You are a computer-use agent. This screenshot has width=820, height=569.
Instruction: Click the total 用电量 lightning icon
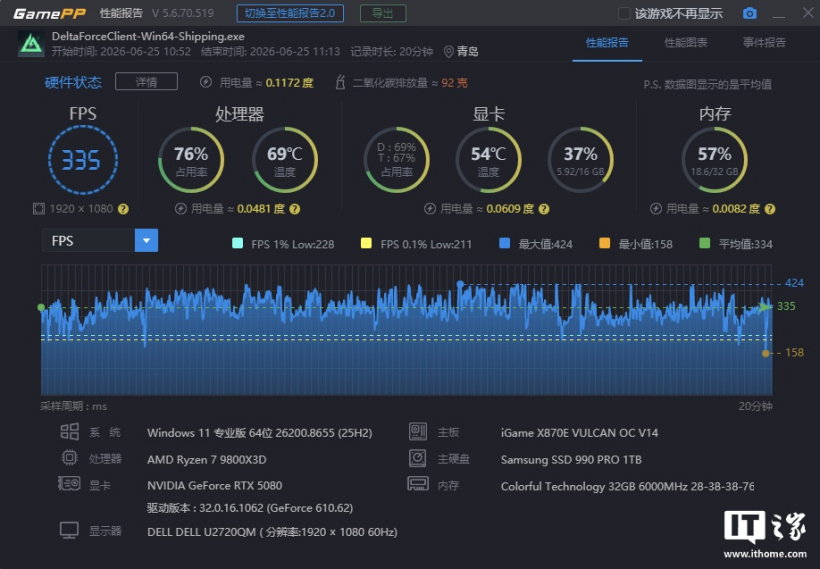(206, 82)
